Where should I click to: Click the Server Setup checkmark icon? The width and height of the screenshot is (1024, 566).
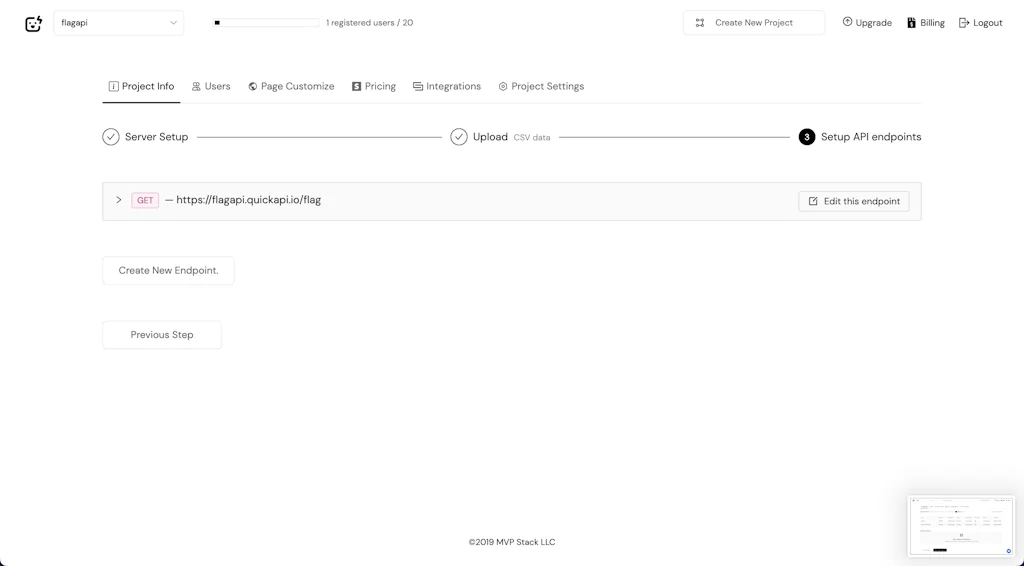[x=111, y=137]
